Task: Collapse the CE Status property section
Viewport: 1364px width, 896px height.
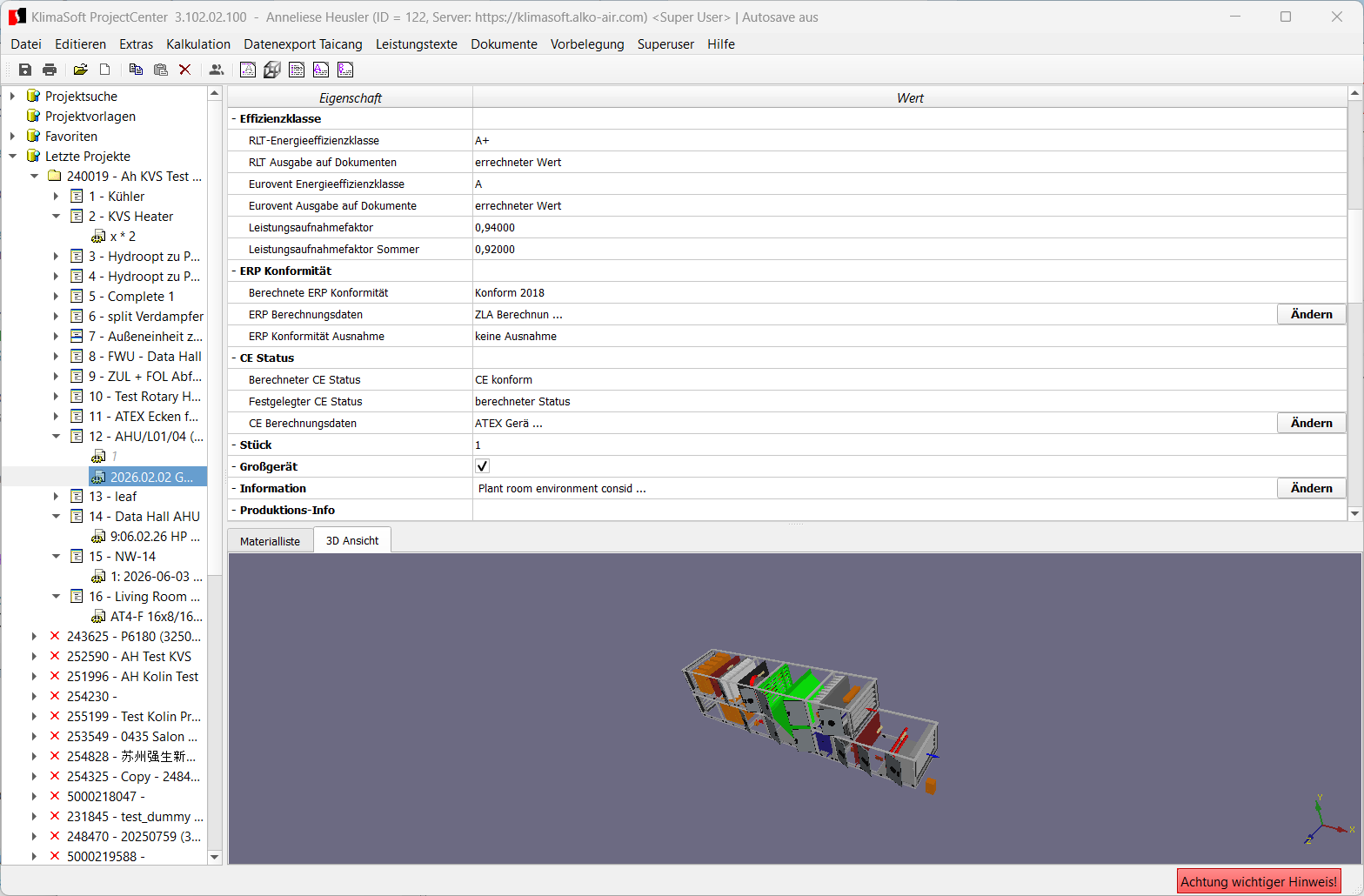Action: [234, 358]
